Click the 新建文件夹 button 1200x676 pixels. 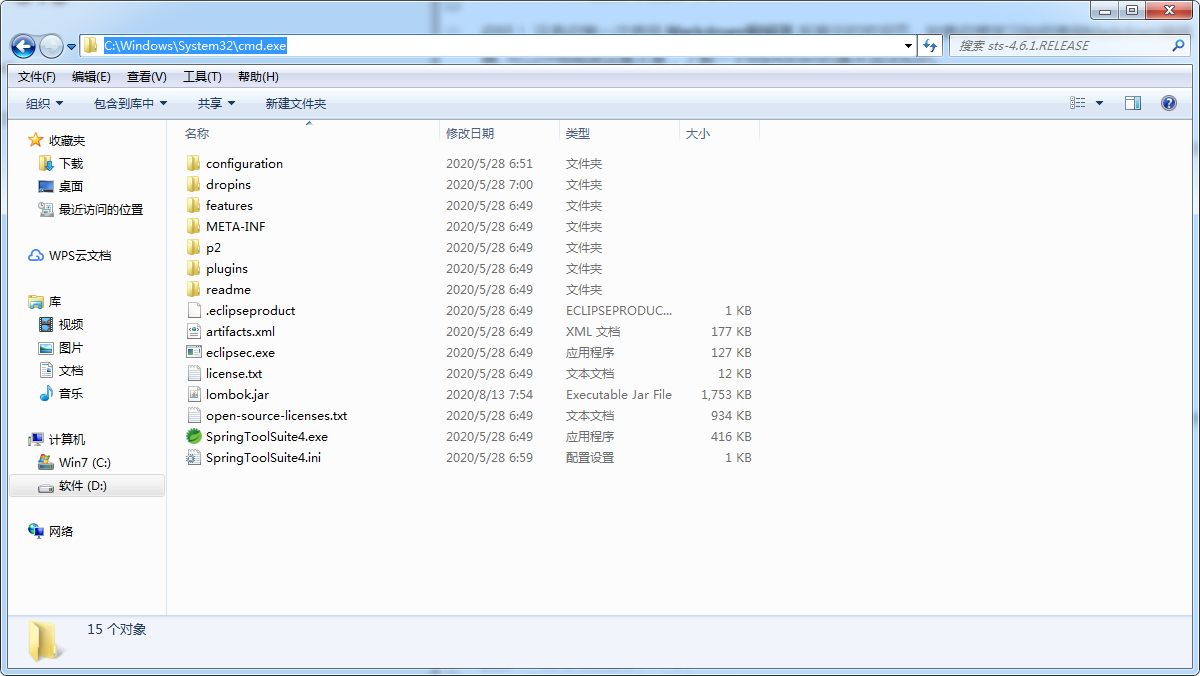(296, 104)
